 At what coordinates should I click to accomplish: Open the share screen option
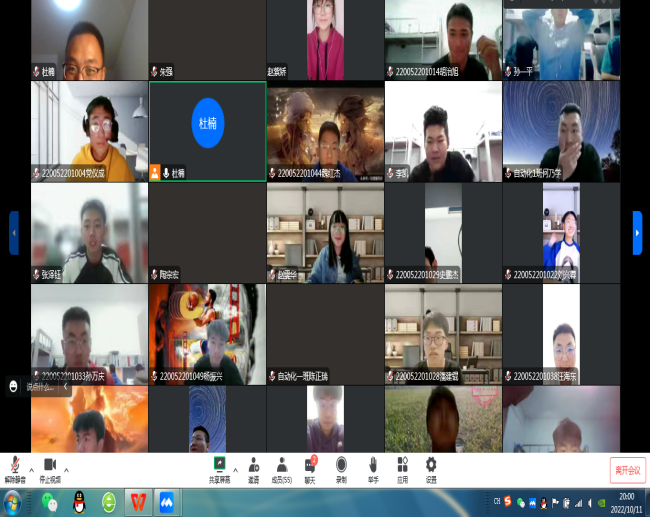[x=219, y=466]
